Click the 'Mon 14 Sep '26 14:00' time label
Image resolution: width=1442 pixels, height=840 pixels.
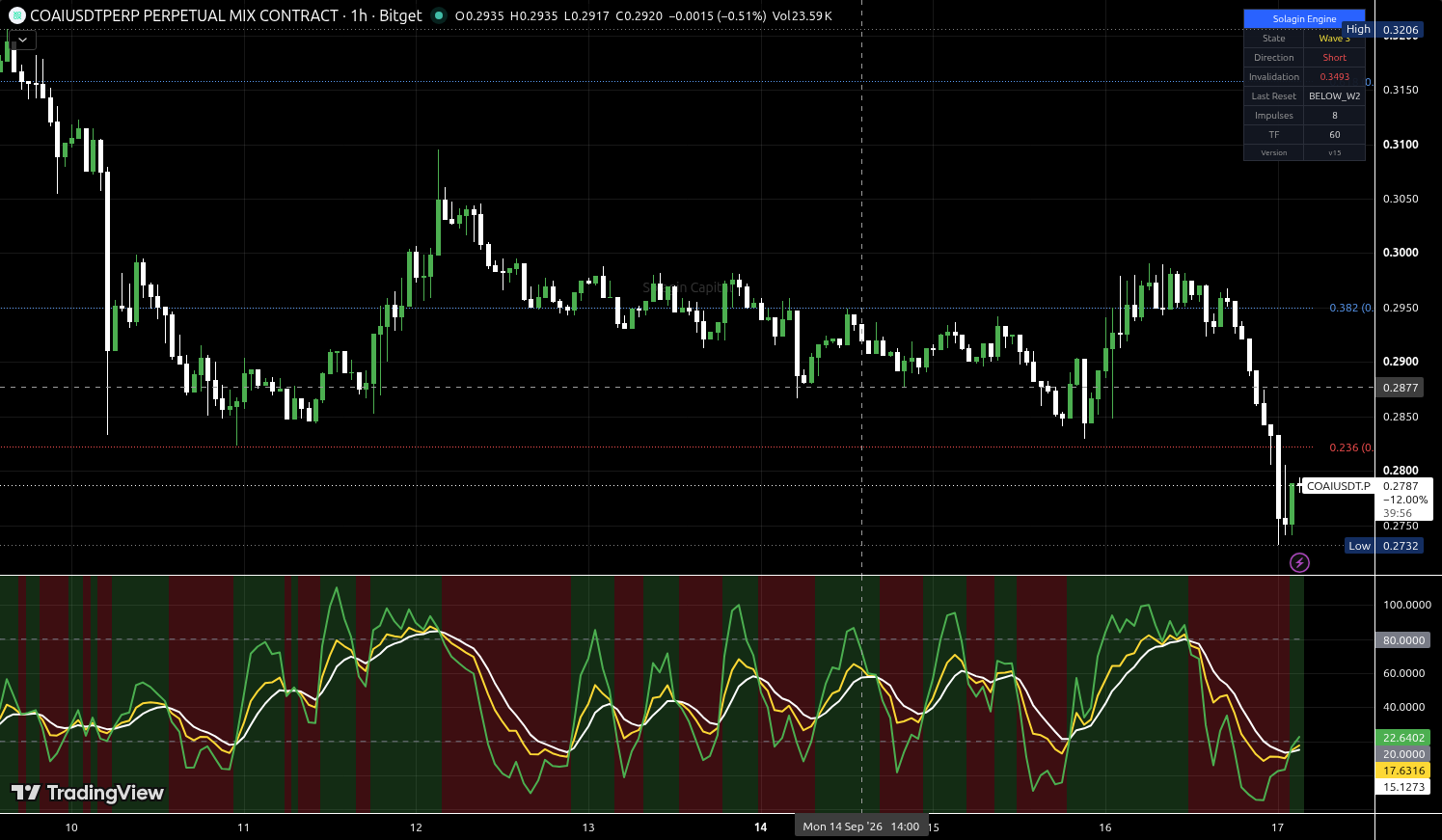pos(860,826)
